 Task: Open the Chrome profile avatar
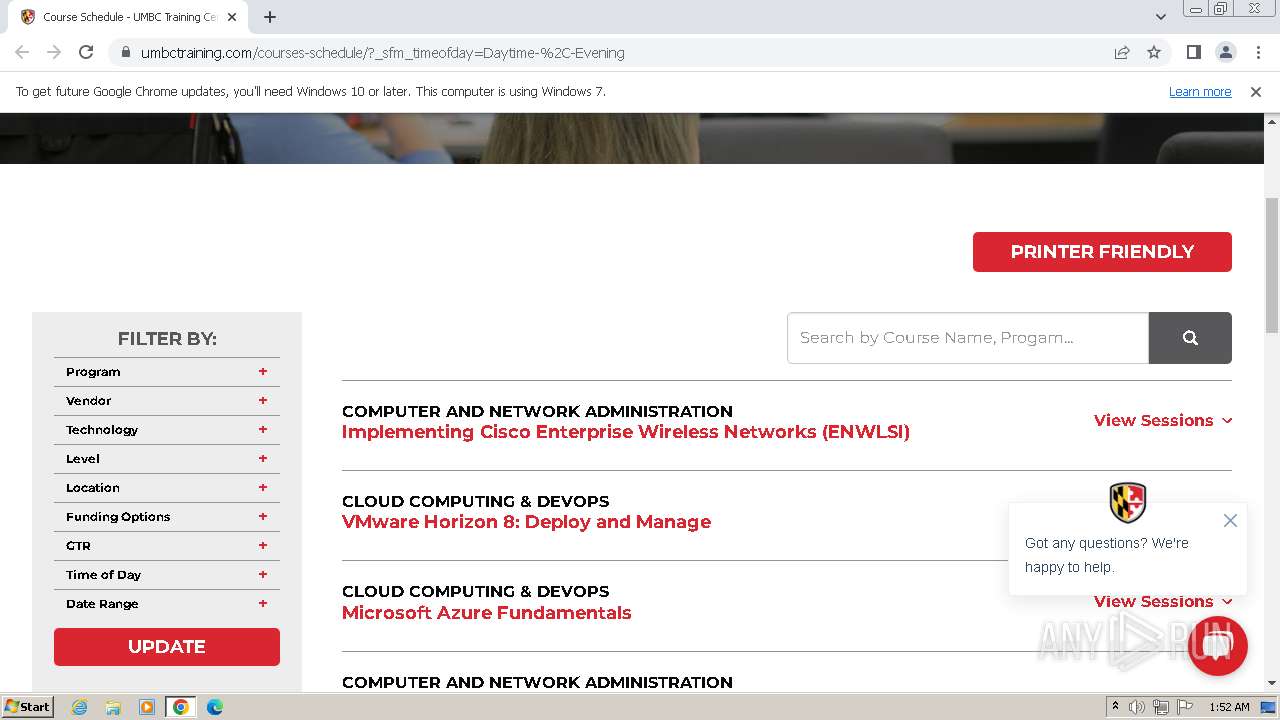click(x=1225, y=52)
